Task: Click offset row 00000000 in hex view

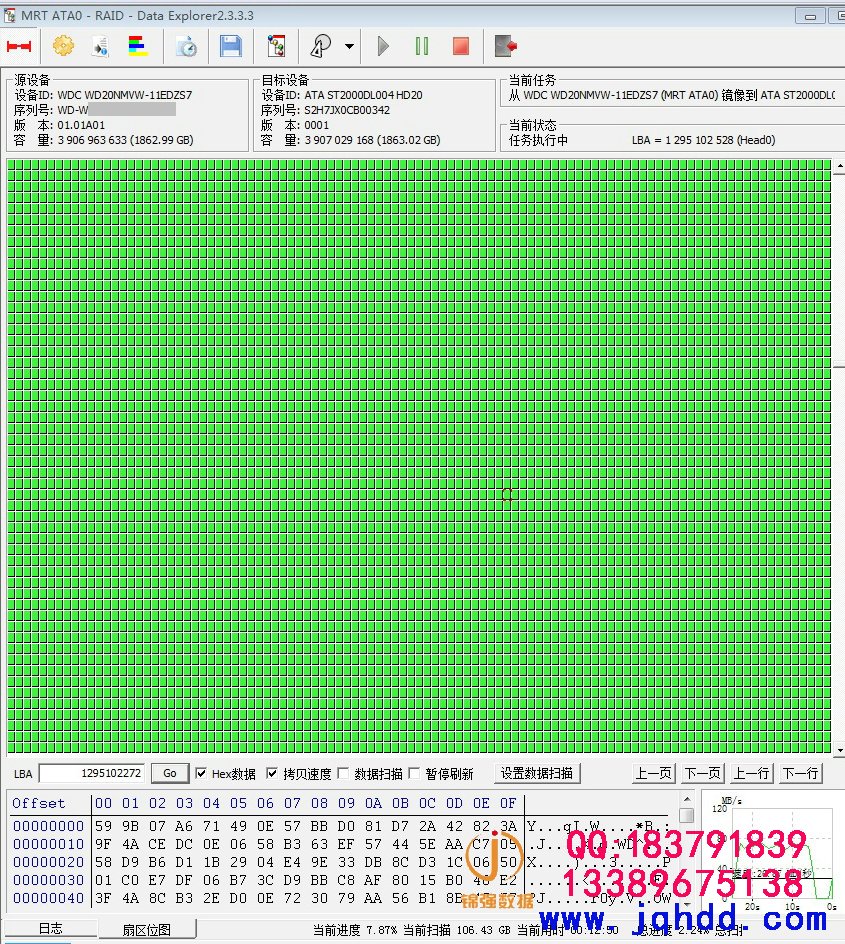Action: pyautogui.click(x=340, y=826)
